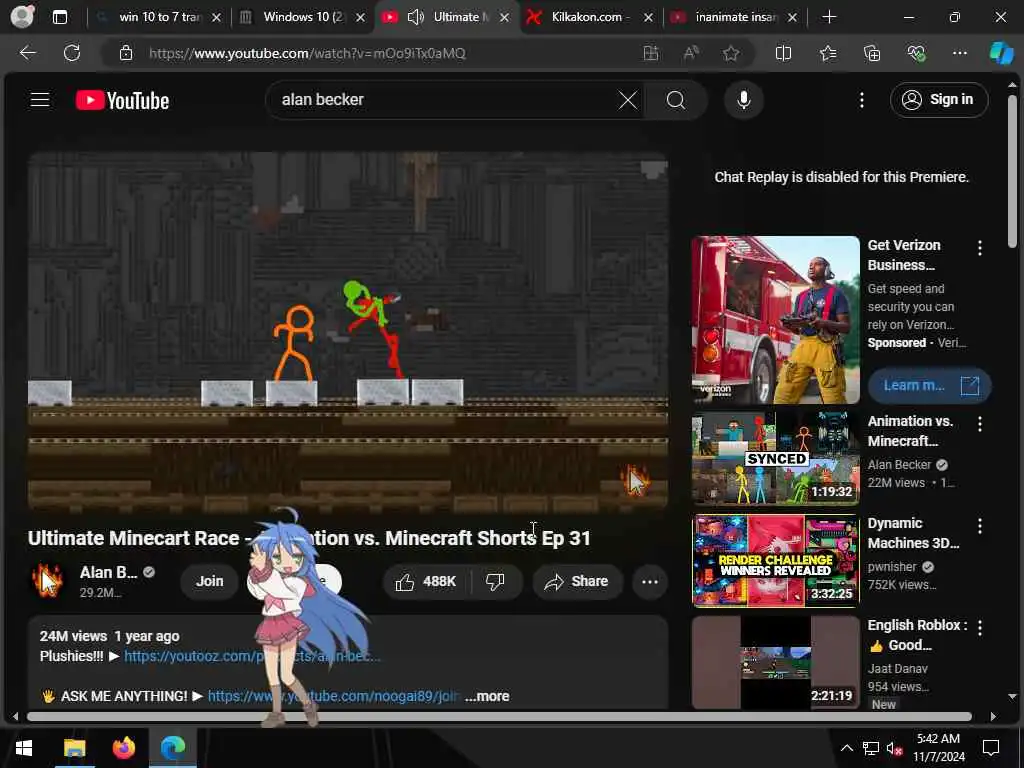View site information lock icon
Image resolution: width=1024 pixels, height=768 pixels.
point(126,53)
